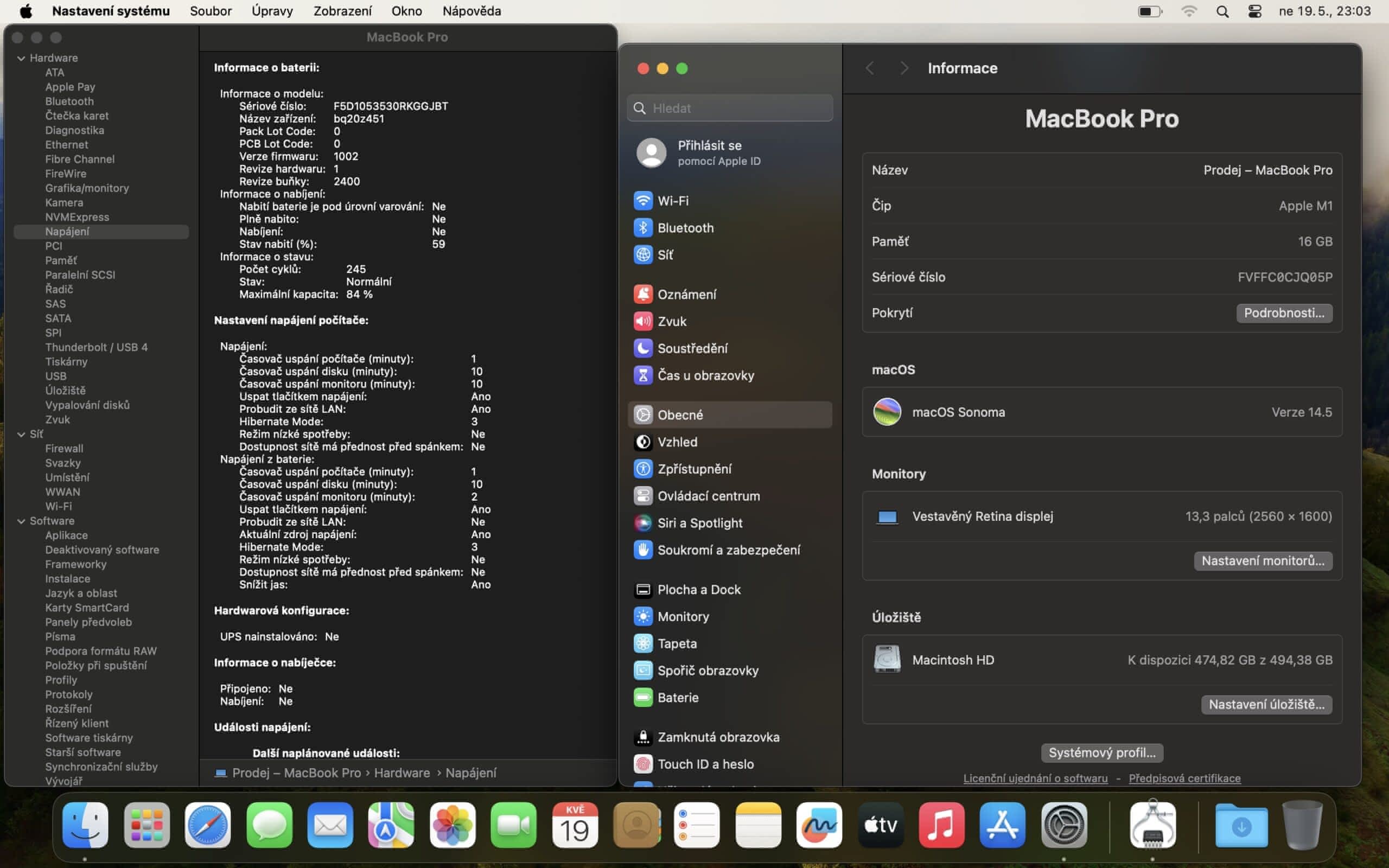Click Spotlight search icon in menu bar
Screen dimensions: 1389x868
[1222, 11]
